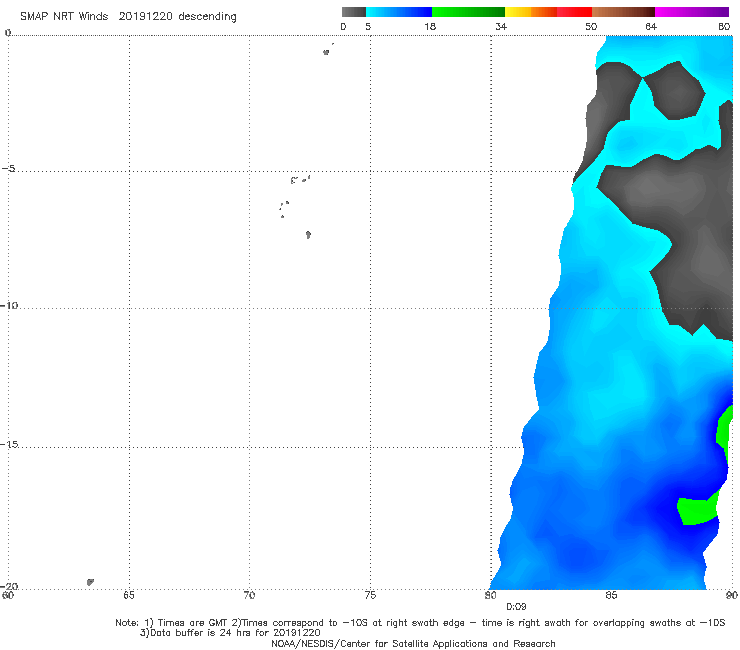The image size is (740, 650).
Task: Click the green wind patch at the 90E edge near 15S
Action: tap(725, 432)
